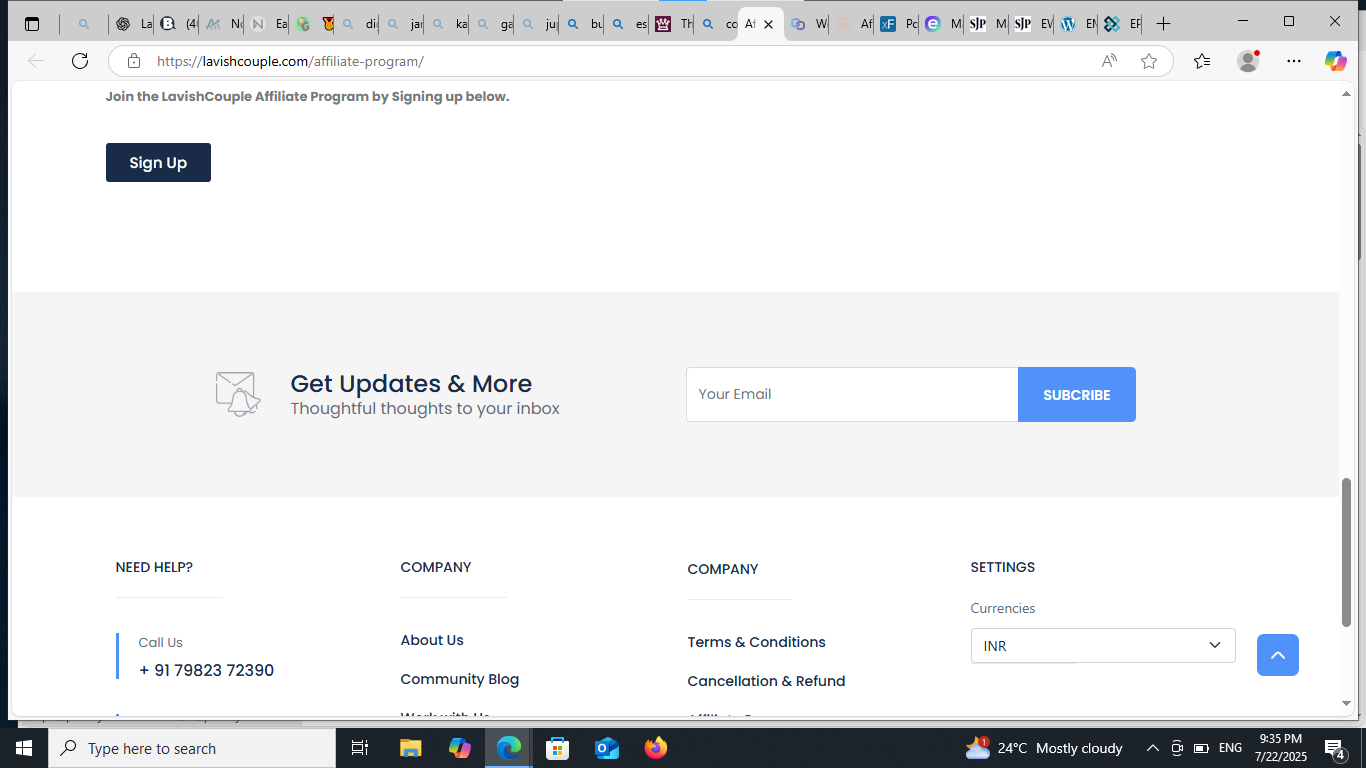The height and width of the screenshot is (768, 1366).
Task: Click the phone number + 91 79823 72390
Action: point(206,670)
